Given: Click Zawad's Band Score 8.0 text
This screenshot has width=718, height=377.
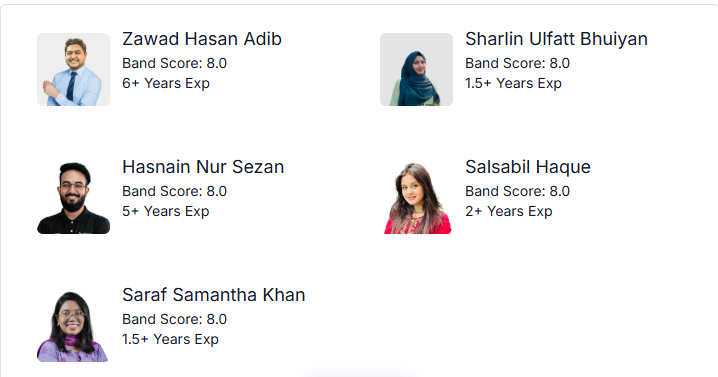Looking at the screenshot, I should tap(174, 63).
